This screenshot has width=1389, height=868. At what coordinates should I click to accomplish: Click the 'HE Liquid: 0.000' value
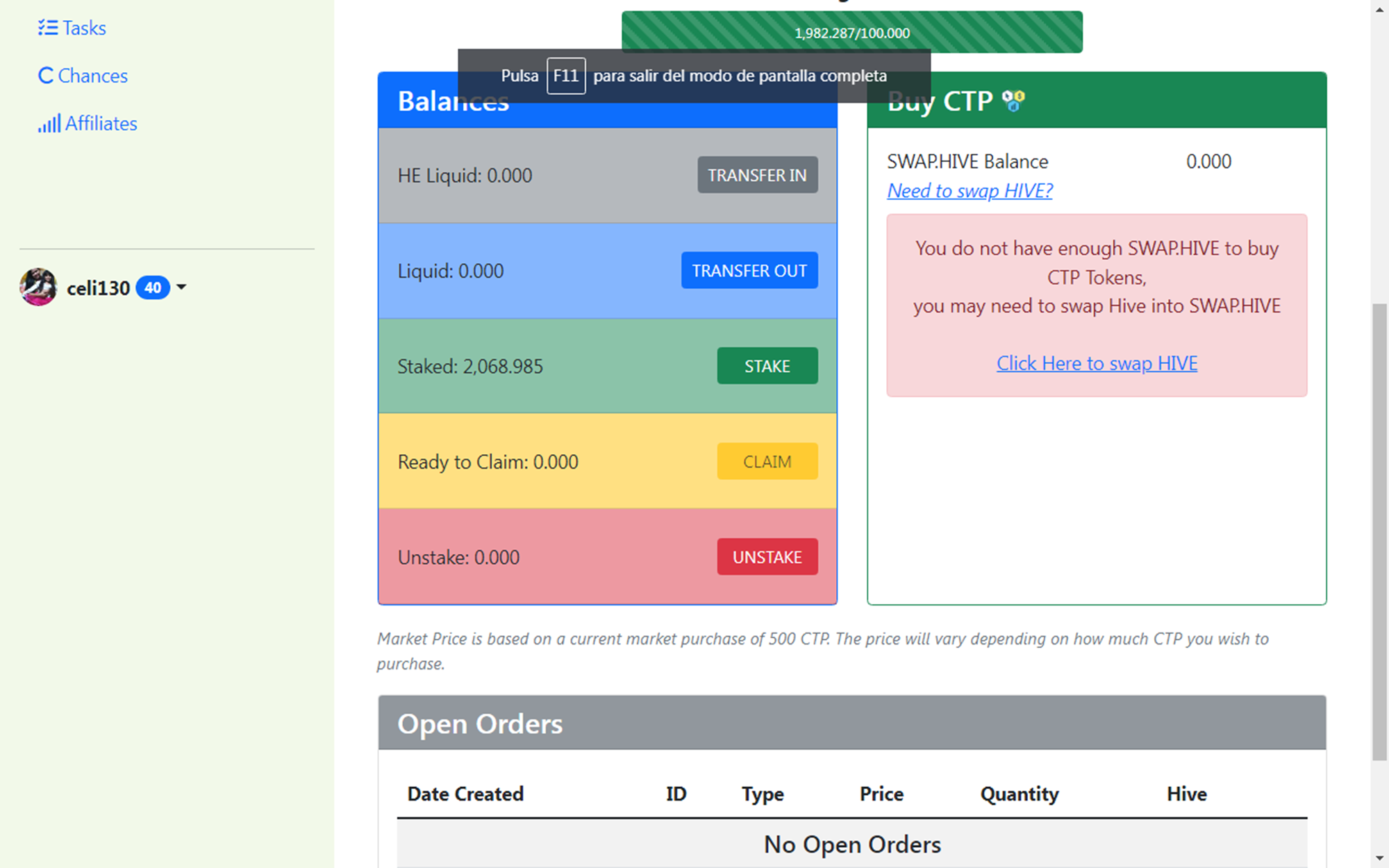pyautogui.click(x=465, y=175)
